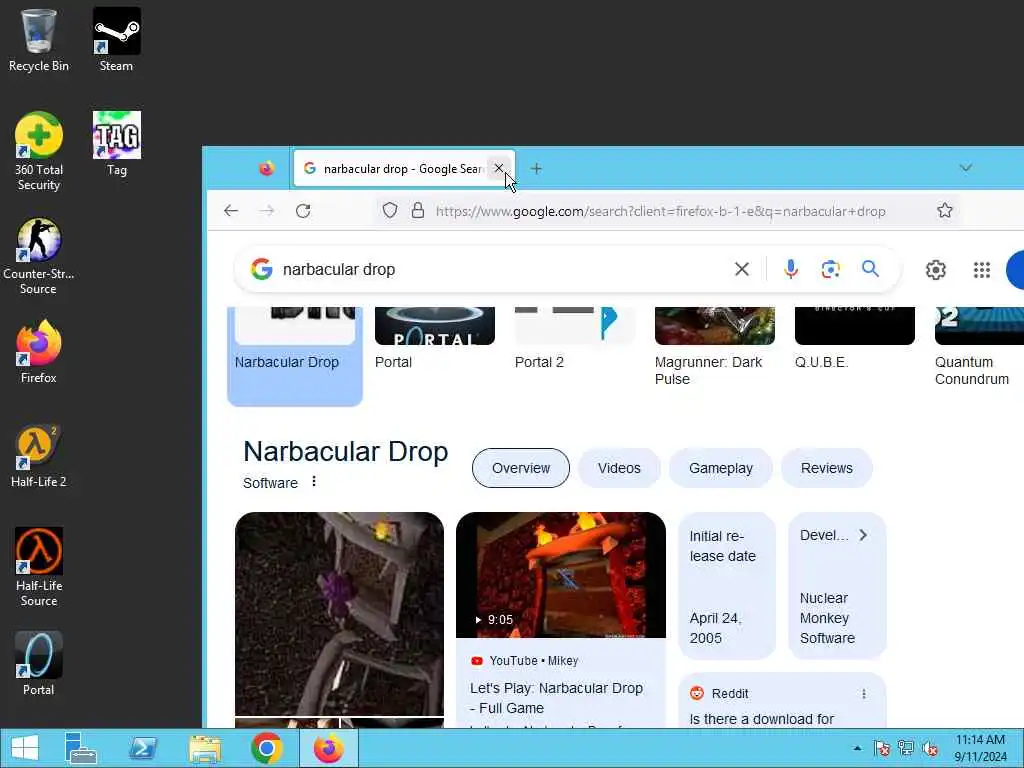
Task: Open the Firefox desktop shortcut
Action: (x=39, y=352)
